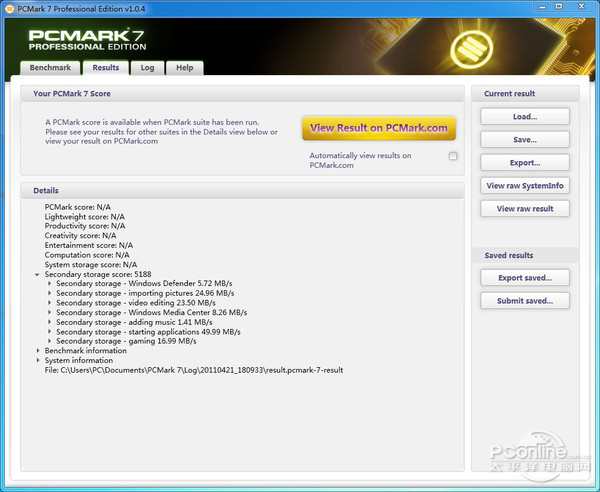Enable automatically view results on PCMark.com
The width and height of the screenshot is (600, 492).
click(453, 156)
